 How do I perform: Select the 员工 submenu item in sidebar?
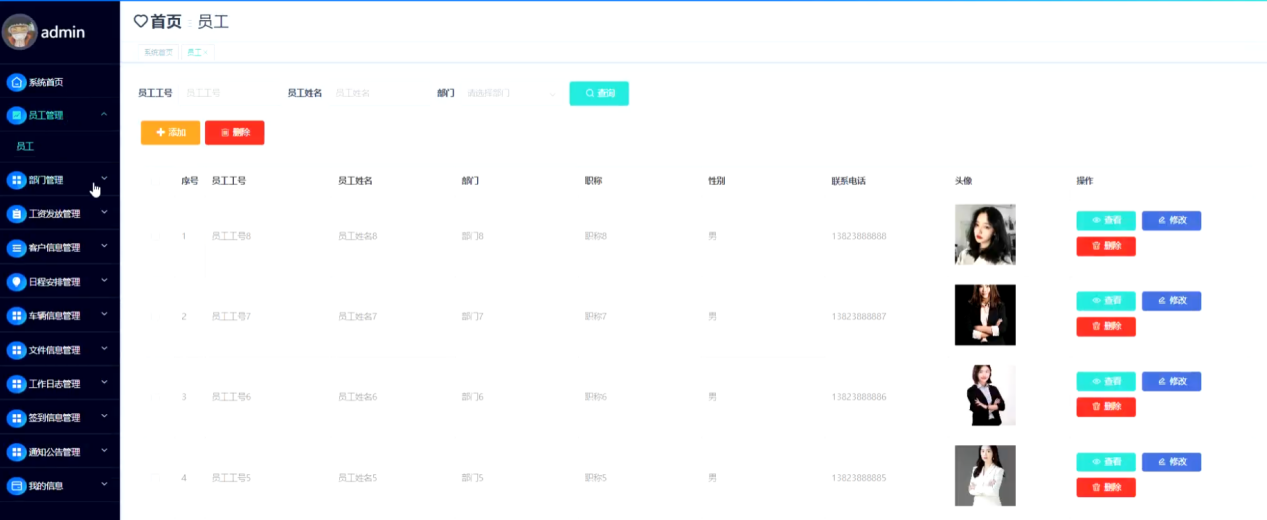pos(60,146)
